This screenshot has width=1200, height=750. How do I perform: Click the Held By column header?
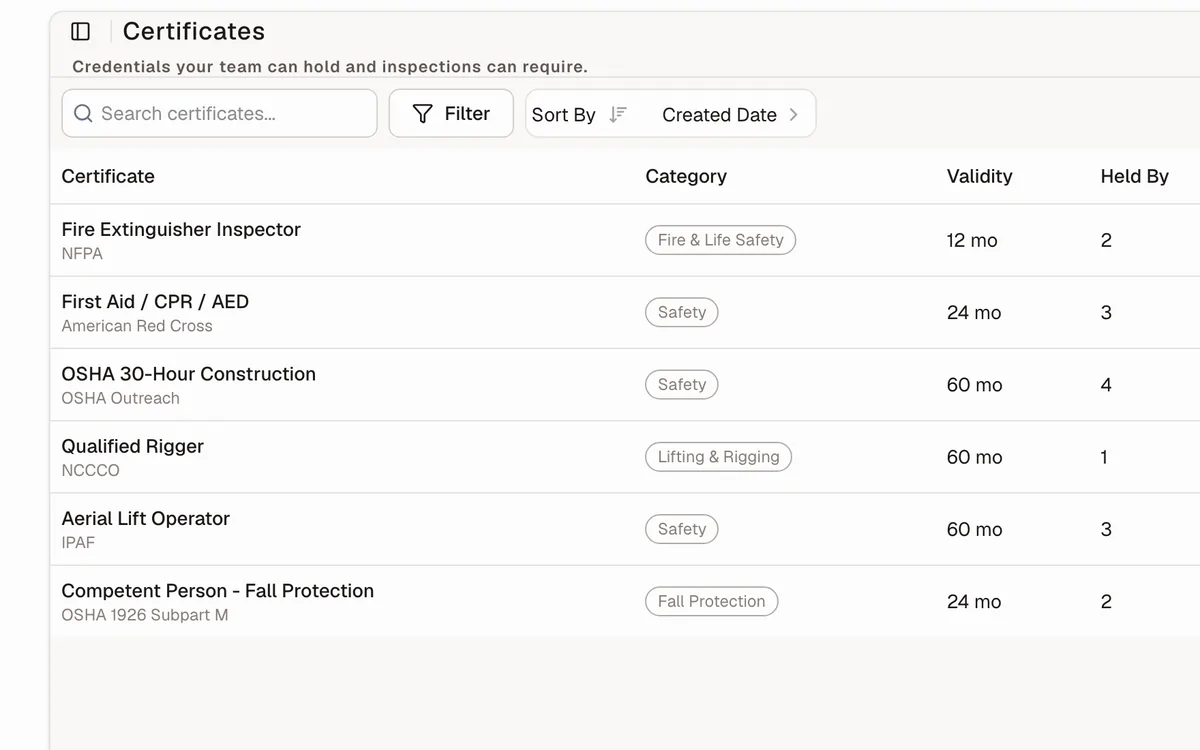point(1135,176)
